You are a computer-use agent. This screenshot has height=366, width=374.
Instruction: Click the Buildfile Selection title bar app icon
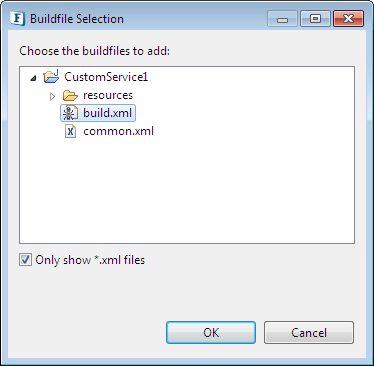17,18
